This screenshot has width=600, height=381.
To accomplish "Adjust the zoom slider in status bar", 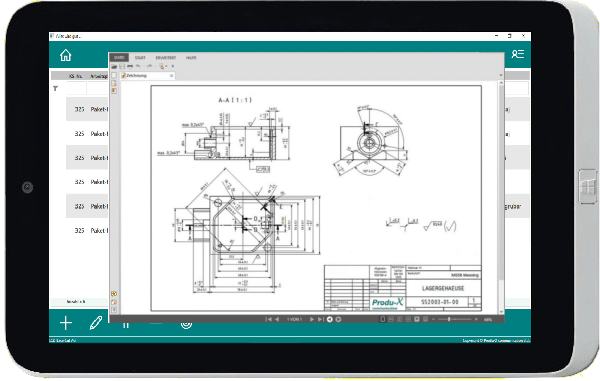I will coord(448,319).
